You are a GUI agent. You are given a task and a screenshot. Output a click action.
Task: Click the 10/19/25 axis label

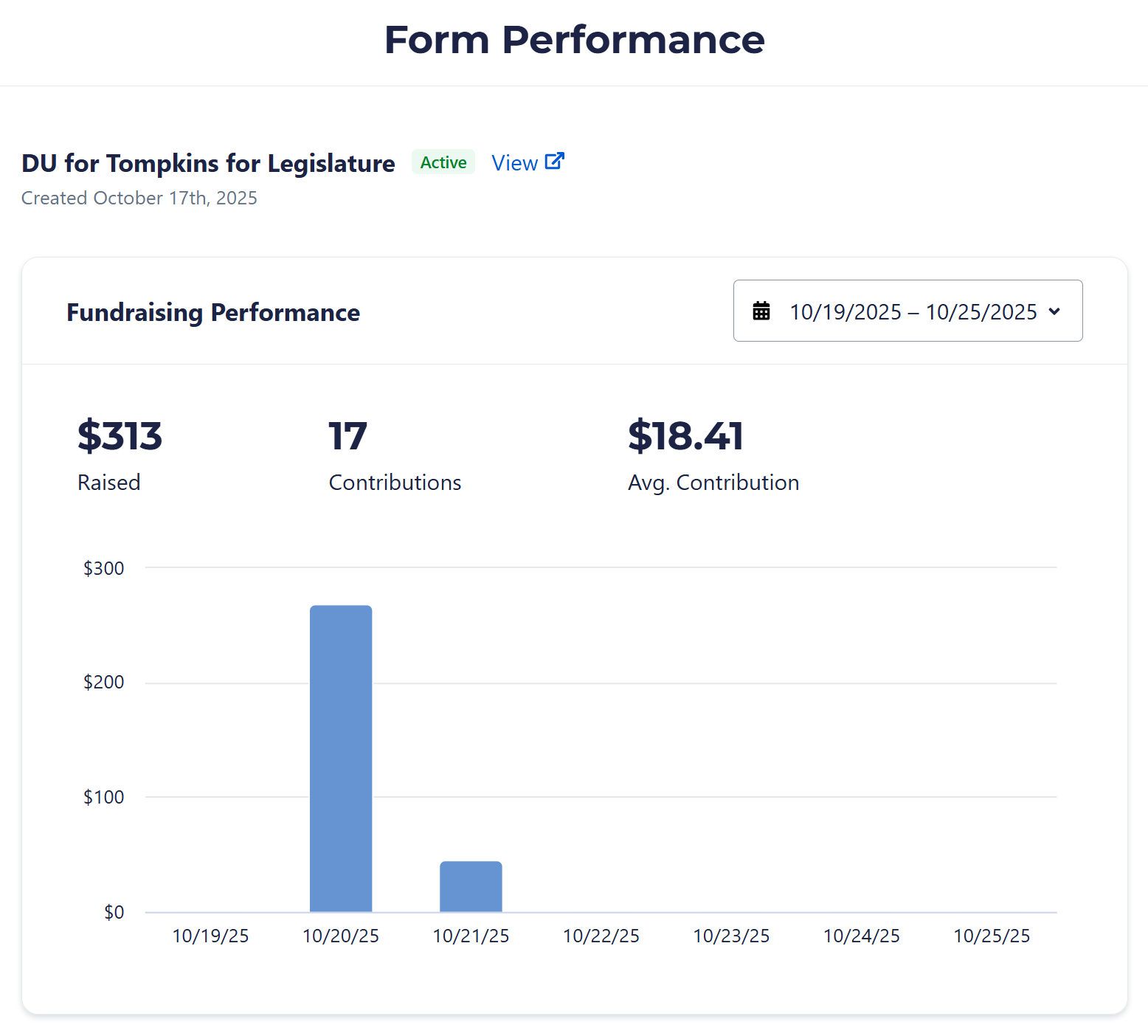[x=210, y=936]
